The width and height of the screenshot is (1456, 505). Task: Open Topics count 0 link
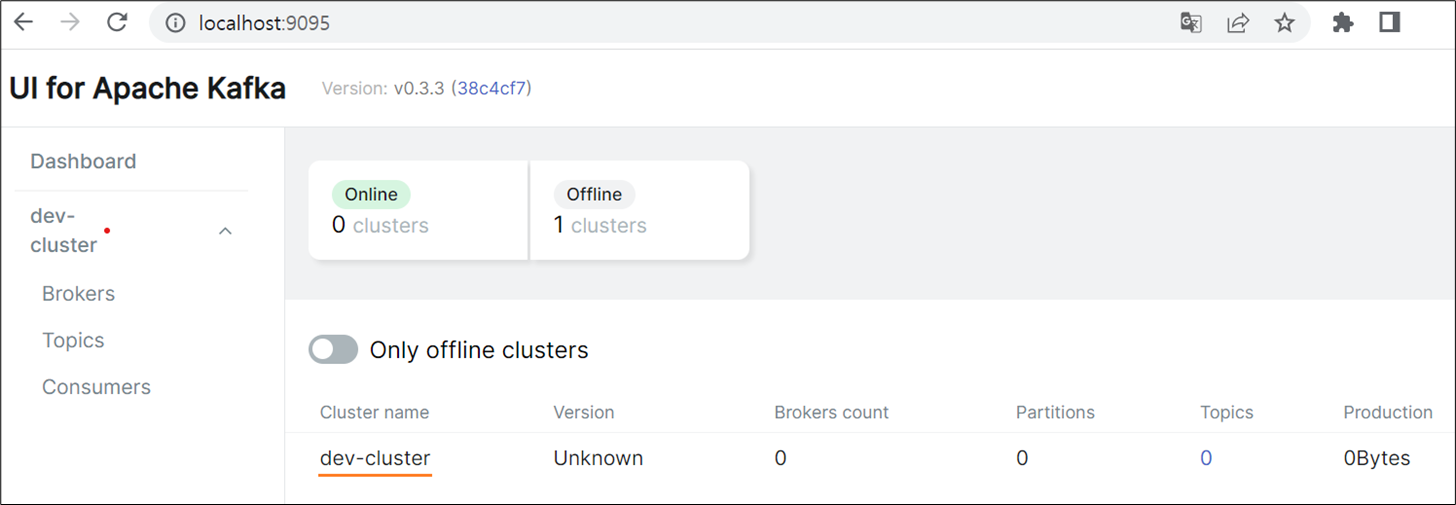(1206, 458)
